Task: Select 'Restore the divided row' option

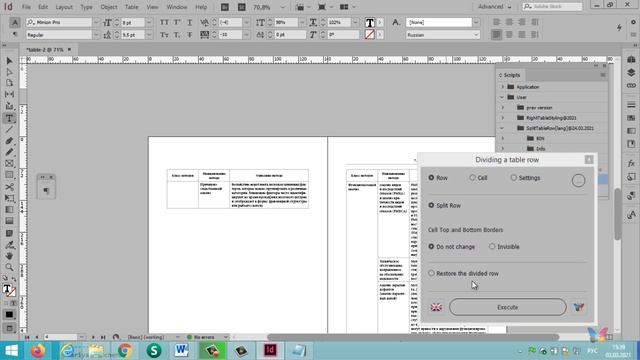Action: tap(463, 273)
